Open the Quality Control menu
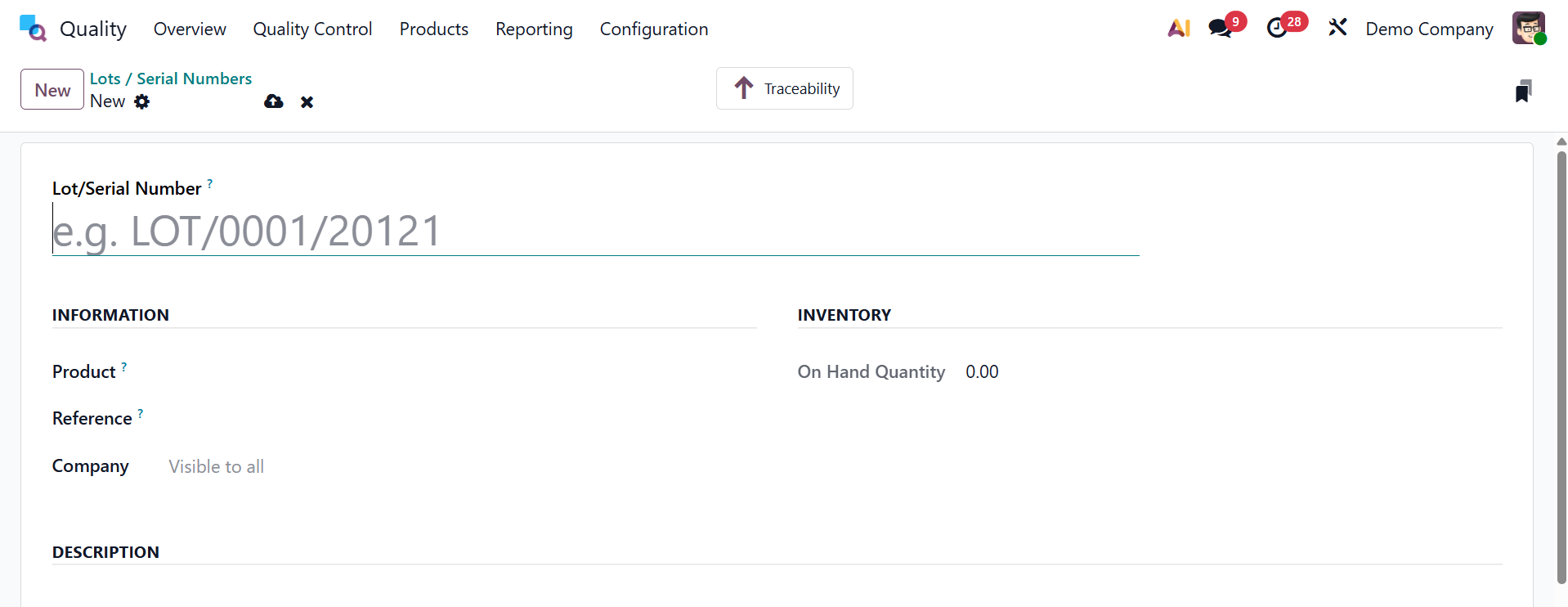The width and height of the screenshot is (1568, 607). (312, 29)
